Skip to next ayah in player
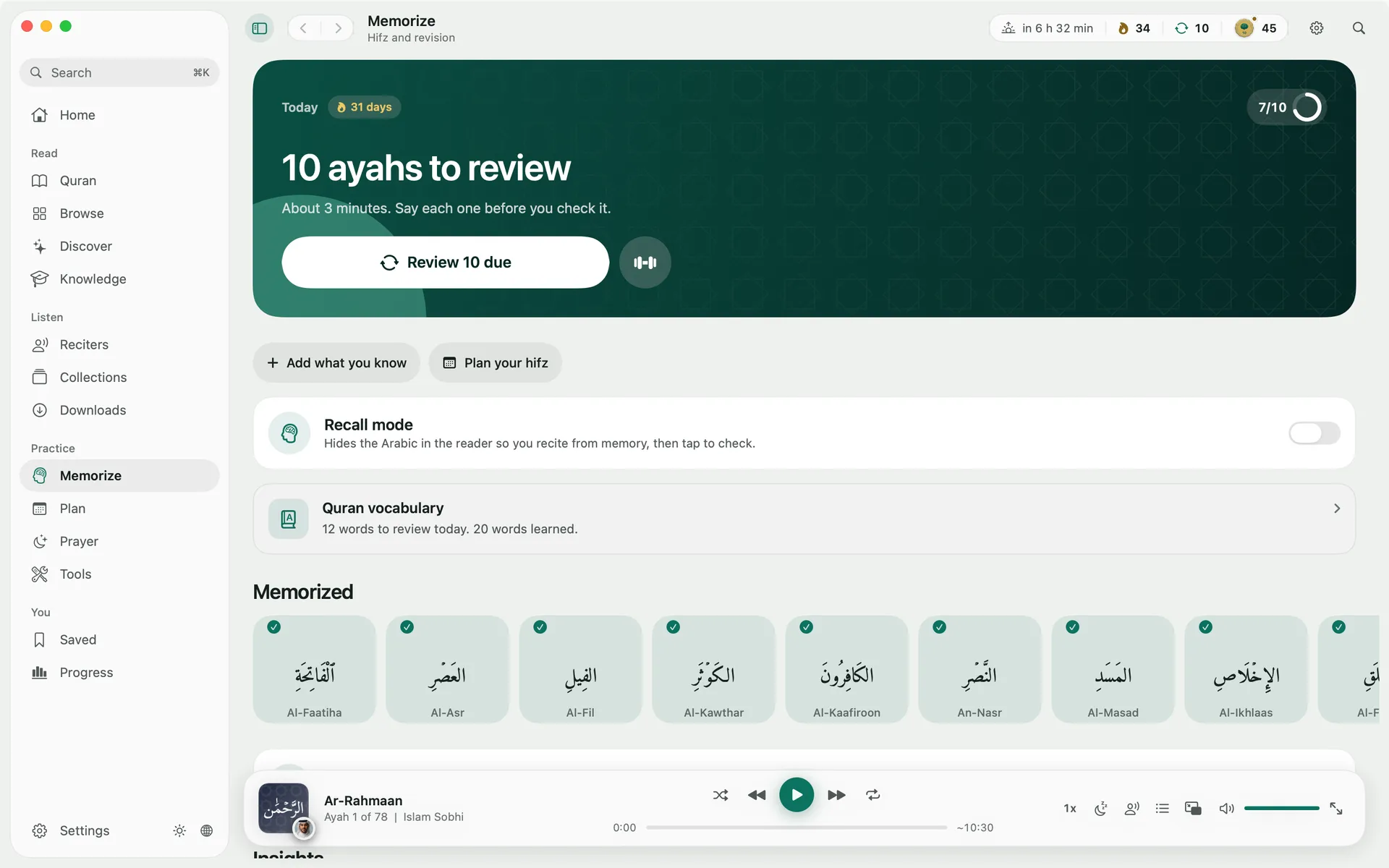The width and height of the screenshot is (1389, 868). pos(836,795)
